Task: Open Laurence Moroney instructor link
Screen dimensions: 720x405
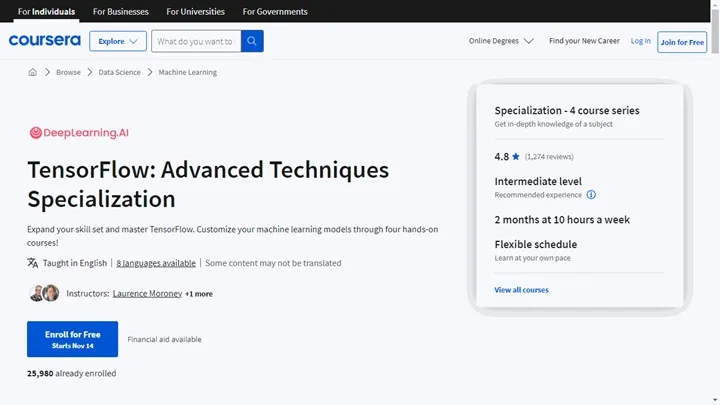Action: click(x=147, y=293)
